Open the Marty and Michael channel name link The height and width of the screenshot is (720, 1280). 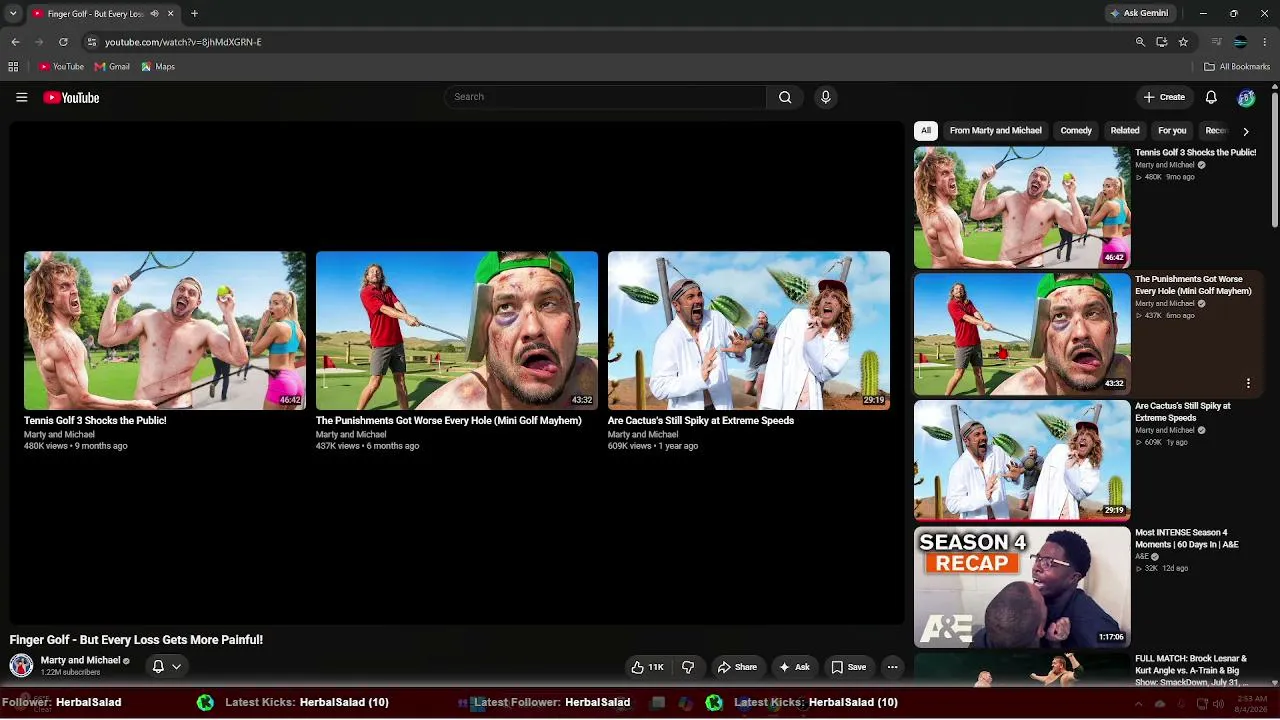click(x=80, y=661)
